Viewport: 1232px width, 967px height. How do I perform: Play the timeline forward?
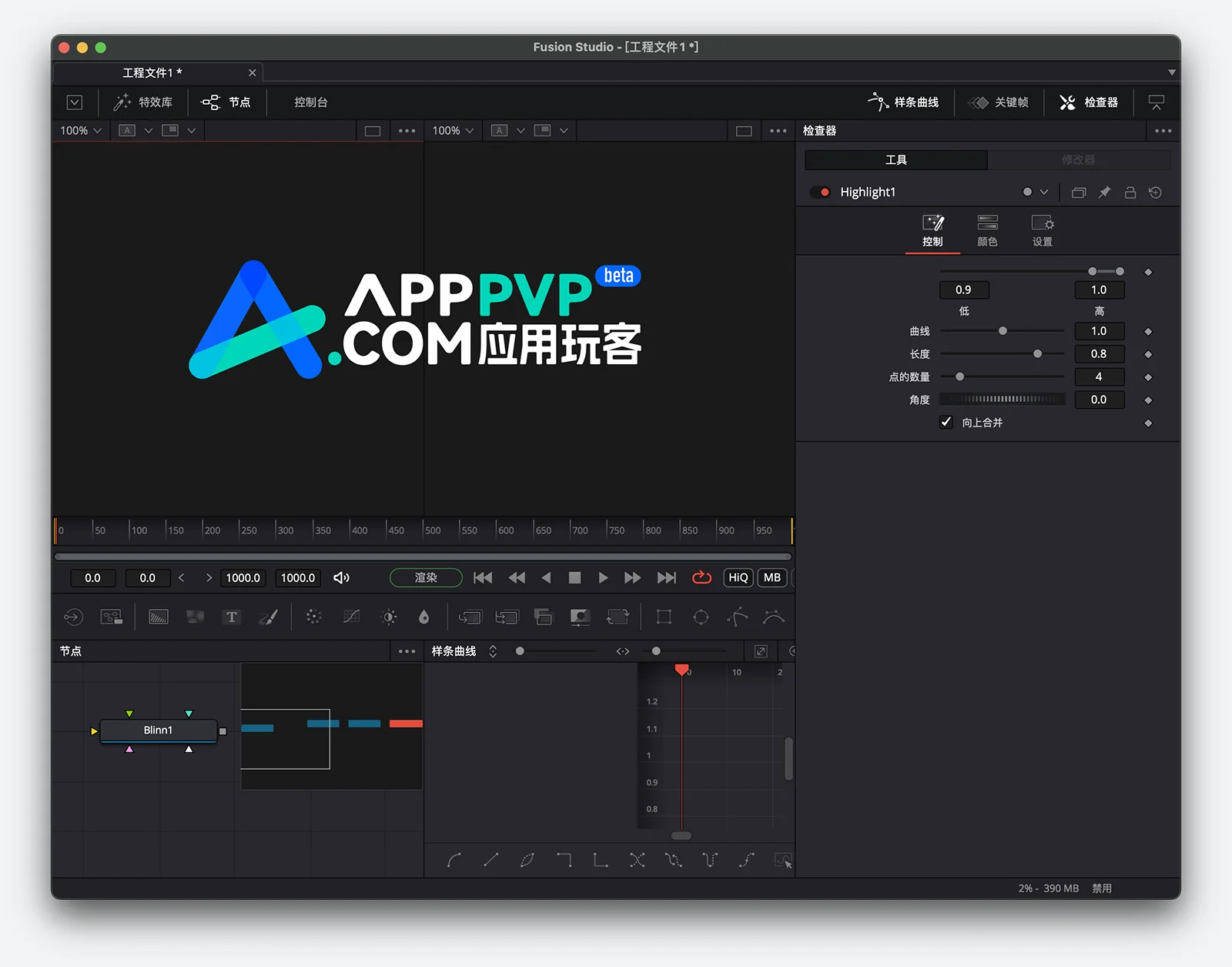[x=603, y=577]
